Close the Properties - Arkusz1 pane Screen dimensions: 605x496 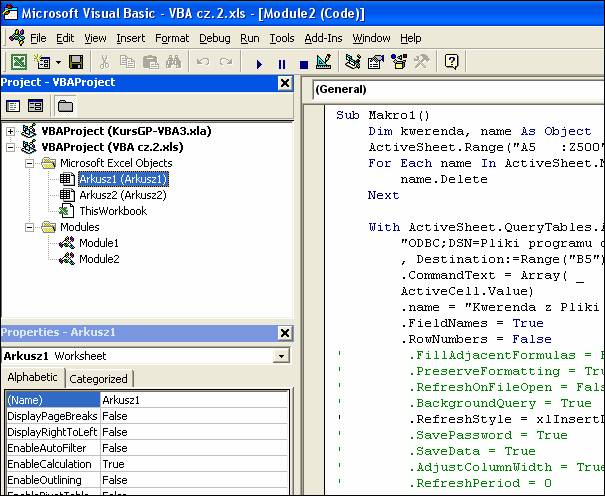click(x=285, y=333)
